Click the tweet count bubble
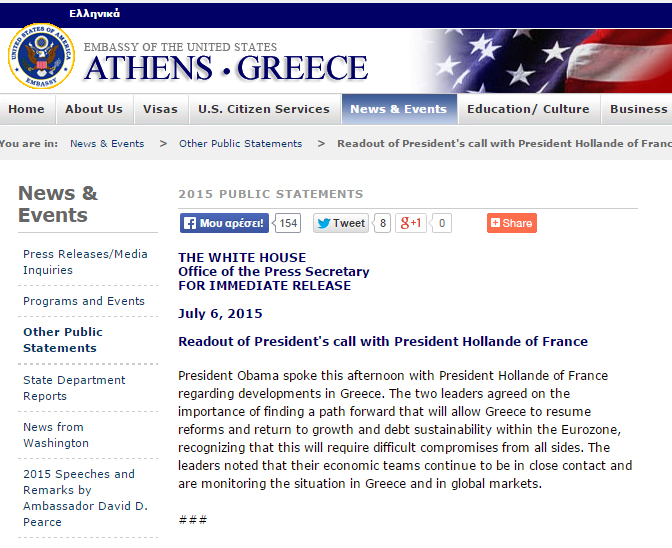Image resolution: width=672 pixels, height=548 pixels. click(382, 223)
